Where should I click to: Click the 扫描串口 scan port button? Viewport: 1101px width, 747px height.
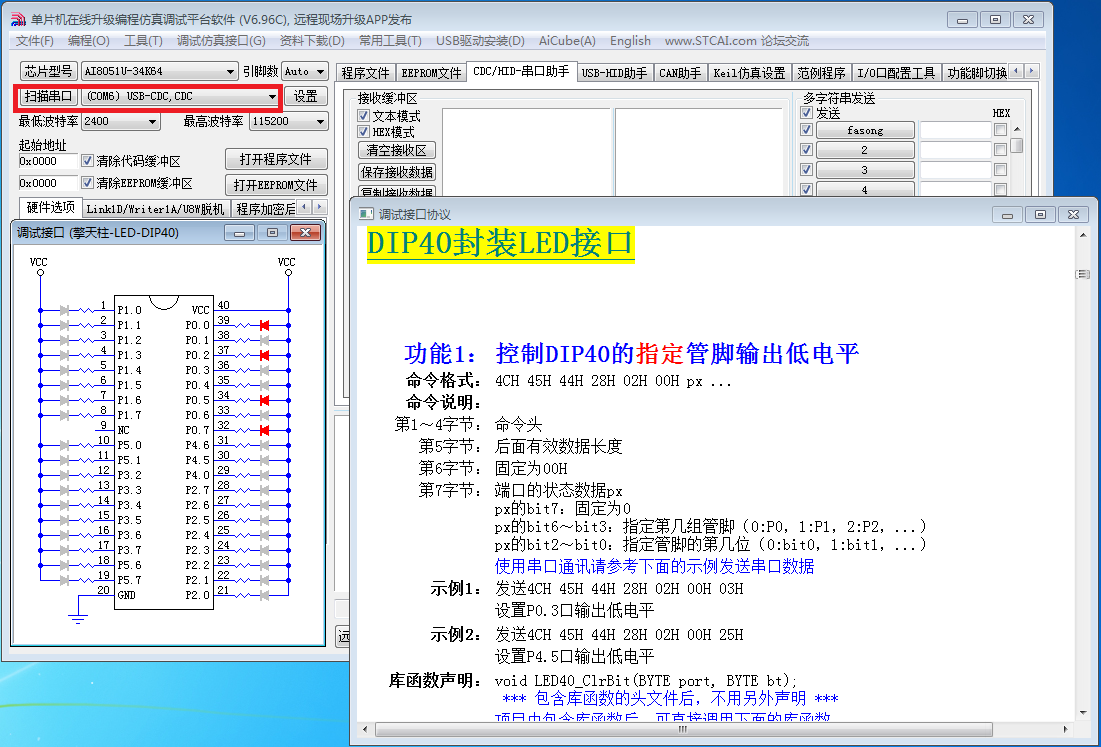(46, 96)
